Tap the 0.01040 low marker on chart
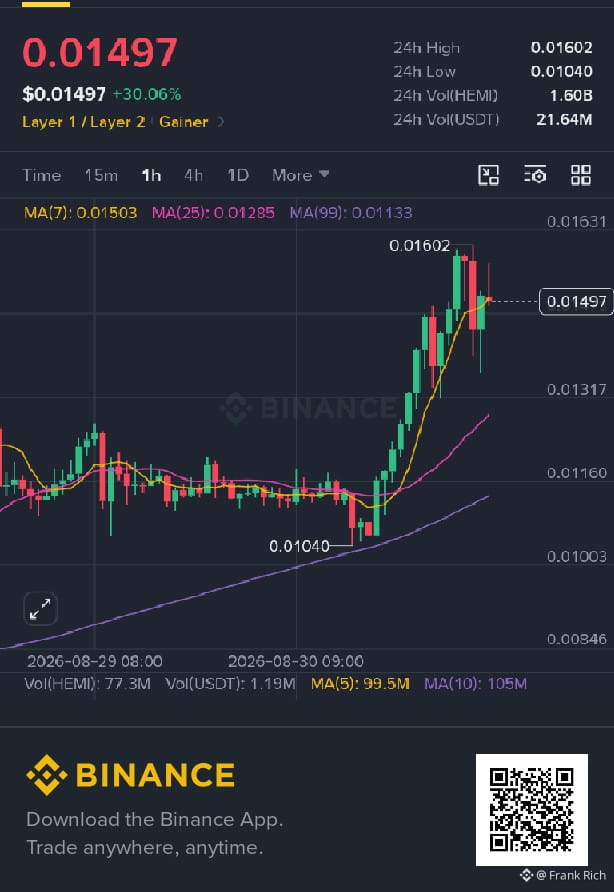Image resolution: width=614 pixels, height=892 pixels. click(299, 546)
